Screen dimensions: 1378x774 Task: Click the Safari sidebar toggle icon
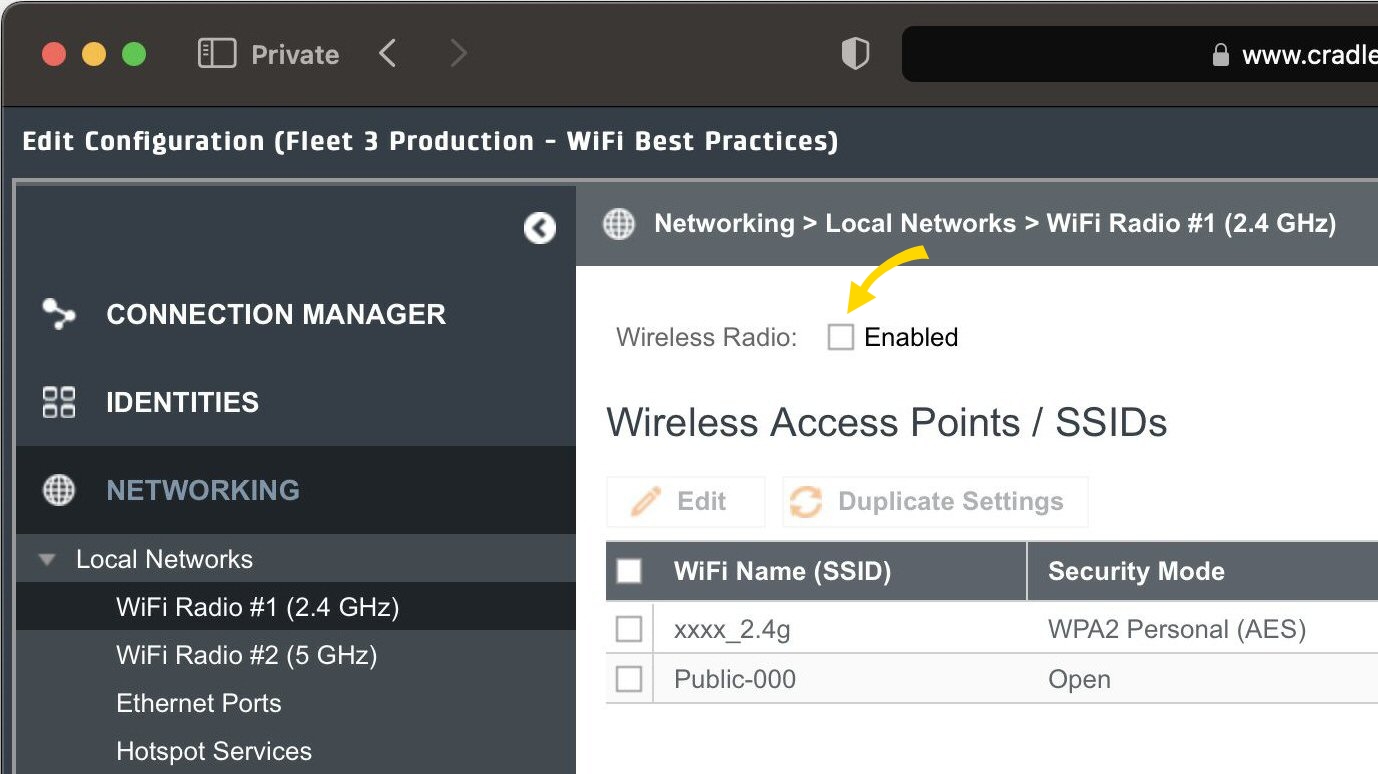click(x=217, y=54)
